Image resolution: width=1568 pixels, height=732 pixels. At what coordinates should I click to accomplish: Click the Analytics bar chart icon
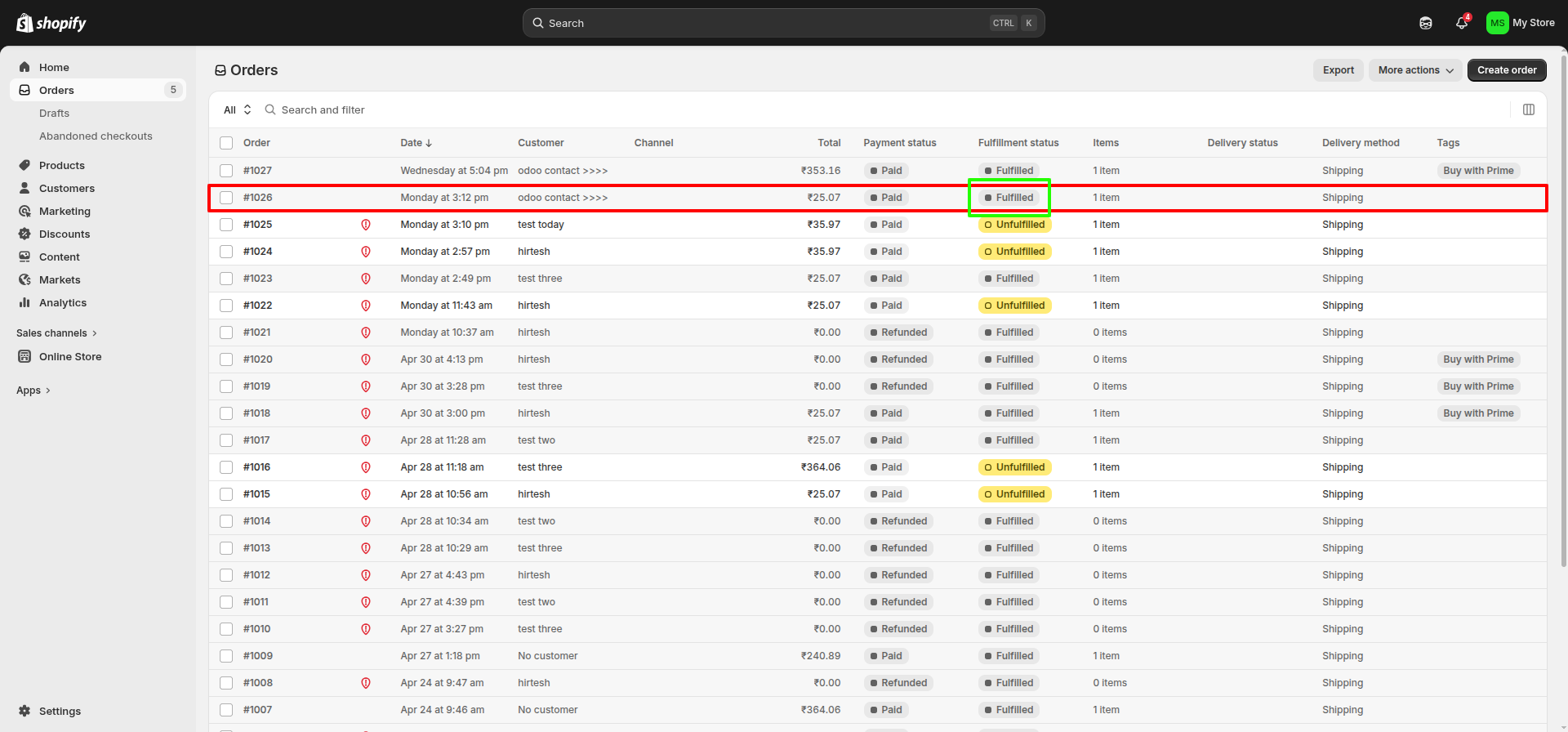[24, 302]
